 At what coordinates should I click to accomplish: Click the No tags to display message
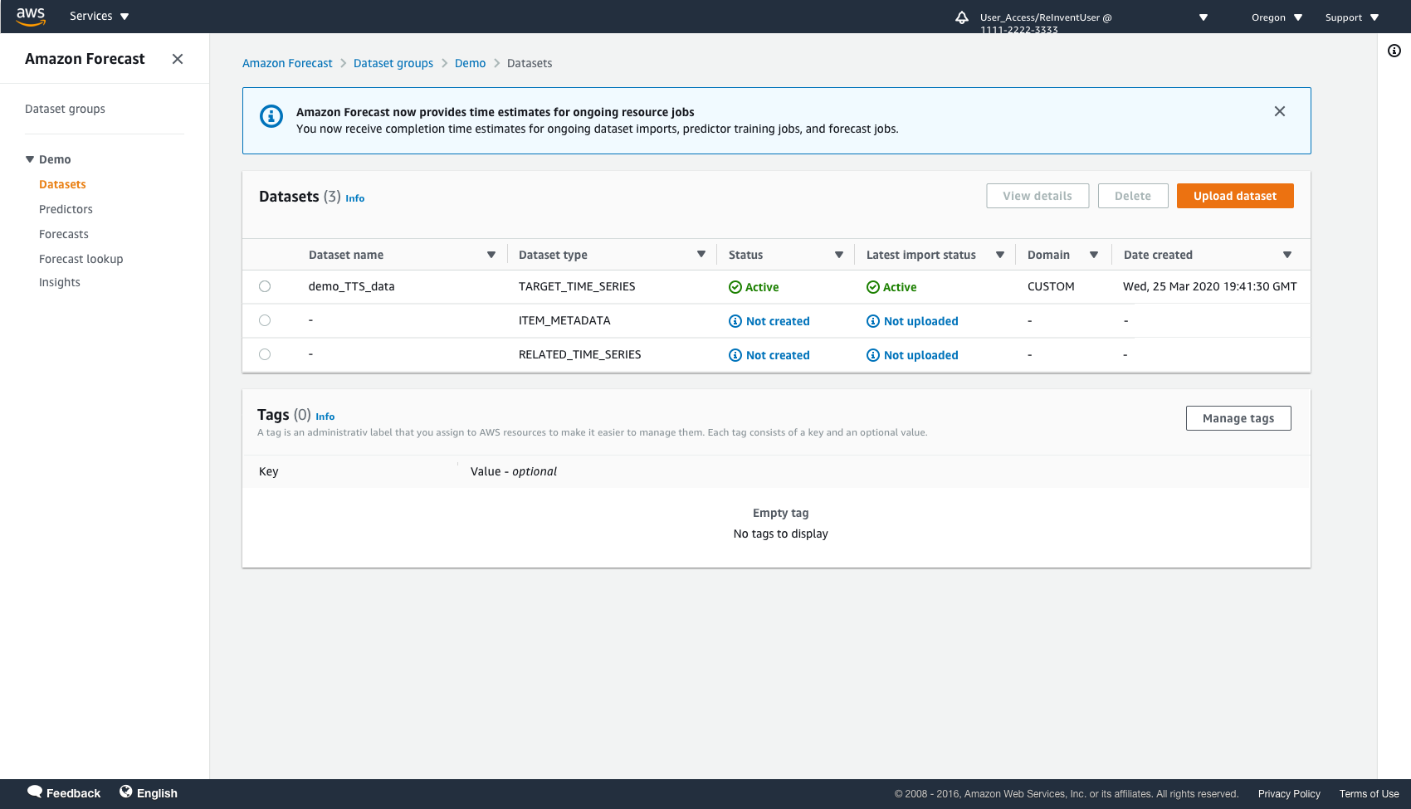(x=780, y=534)
